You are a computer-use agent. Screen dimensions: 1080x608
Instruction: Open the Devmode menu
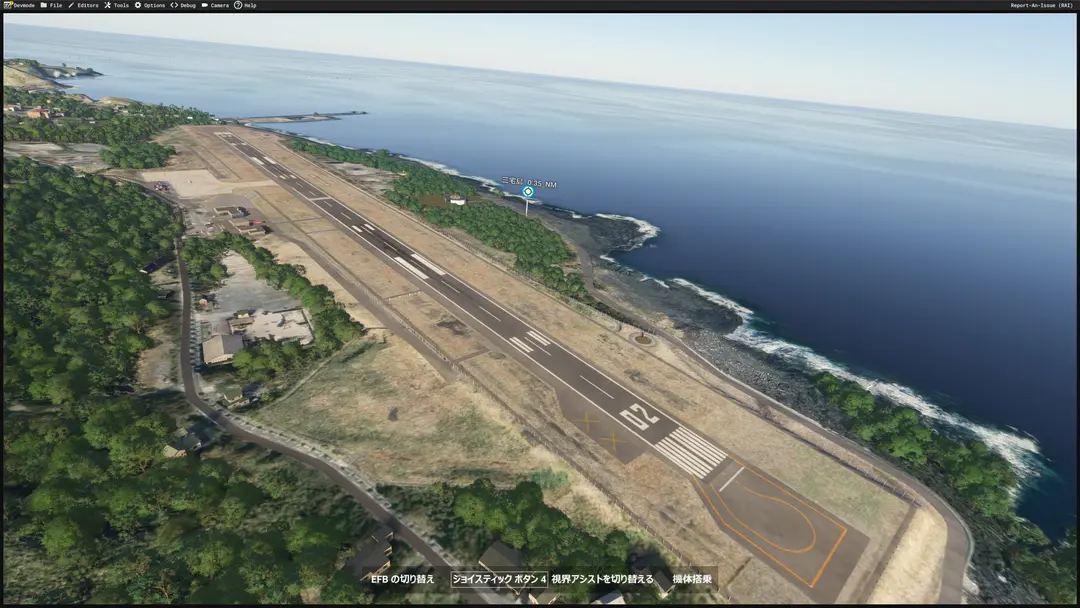point(19,5)
